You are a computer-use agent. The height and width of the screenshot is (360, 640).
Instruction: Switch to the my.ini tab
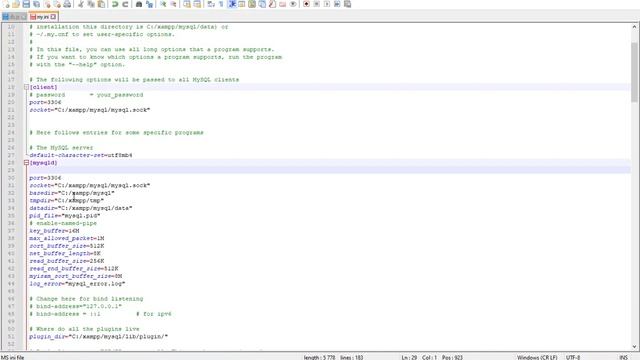42,17
